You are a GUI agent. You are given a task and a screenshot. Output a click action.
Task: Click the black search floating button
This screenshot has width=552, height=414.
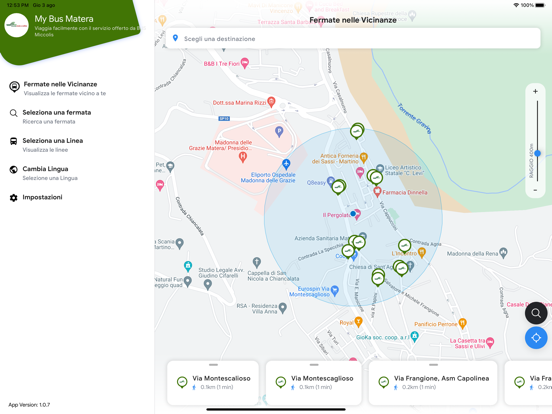[x=536, y=313]
